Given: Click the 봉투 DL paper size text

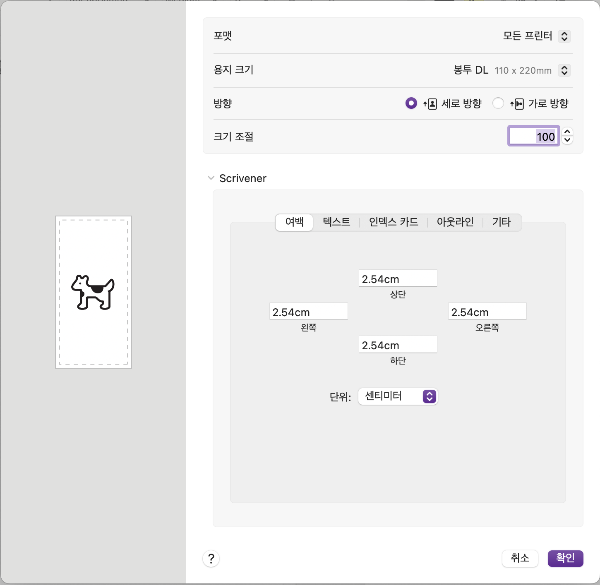Looking at the screenshot, I should 471,70.
